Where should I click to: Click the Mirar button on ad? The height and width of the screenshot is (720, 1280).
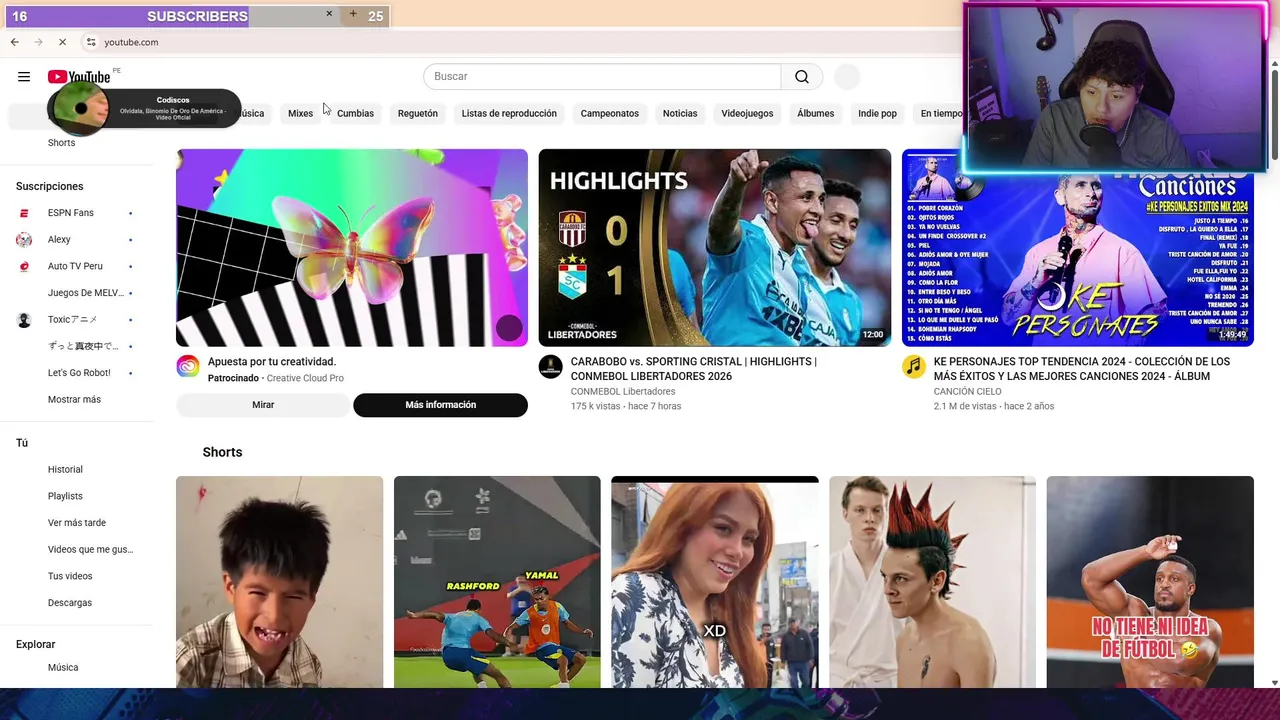pyautogui.click(x=263, y=405)
